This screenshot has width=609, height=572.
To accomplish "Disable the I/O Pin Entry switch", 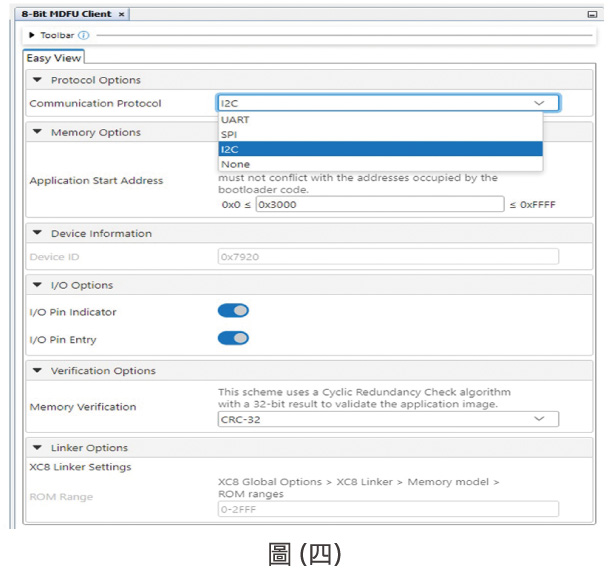I will [x=233, y=338].
